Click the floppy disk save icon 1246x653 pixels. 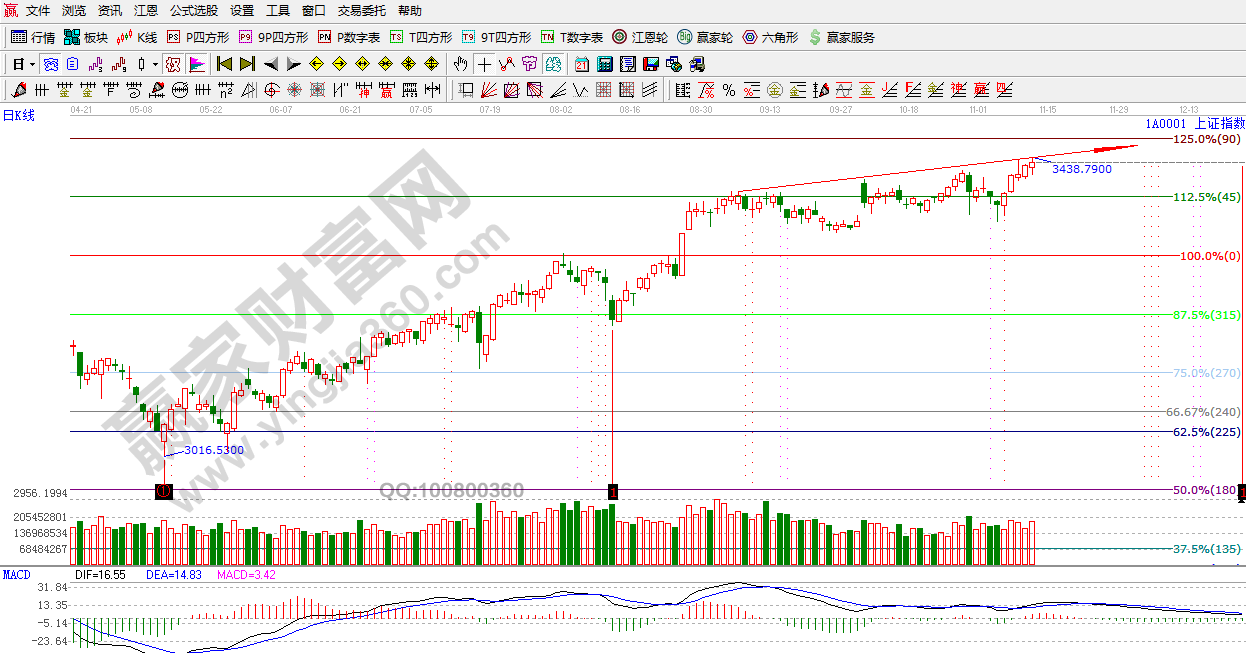pos(651,64)
